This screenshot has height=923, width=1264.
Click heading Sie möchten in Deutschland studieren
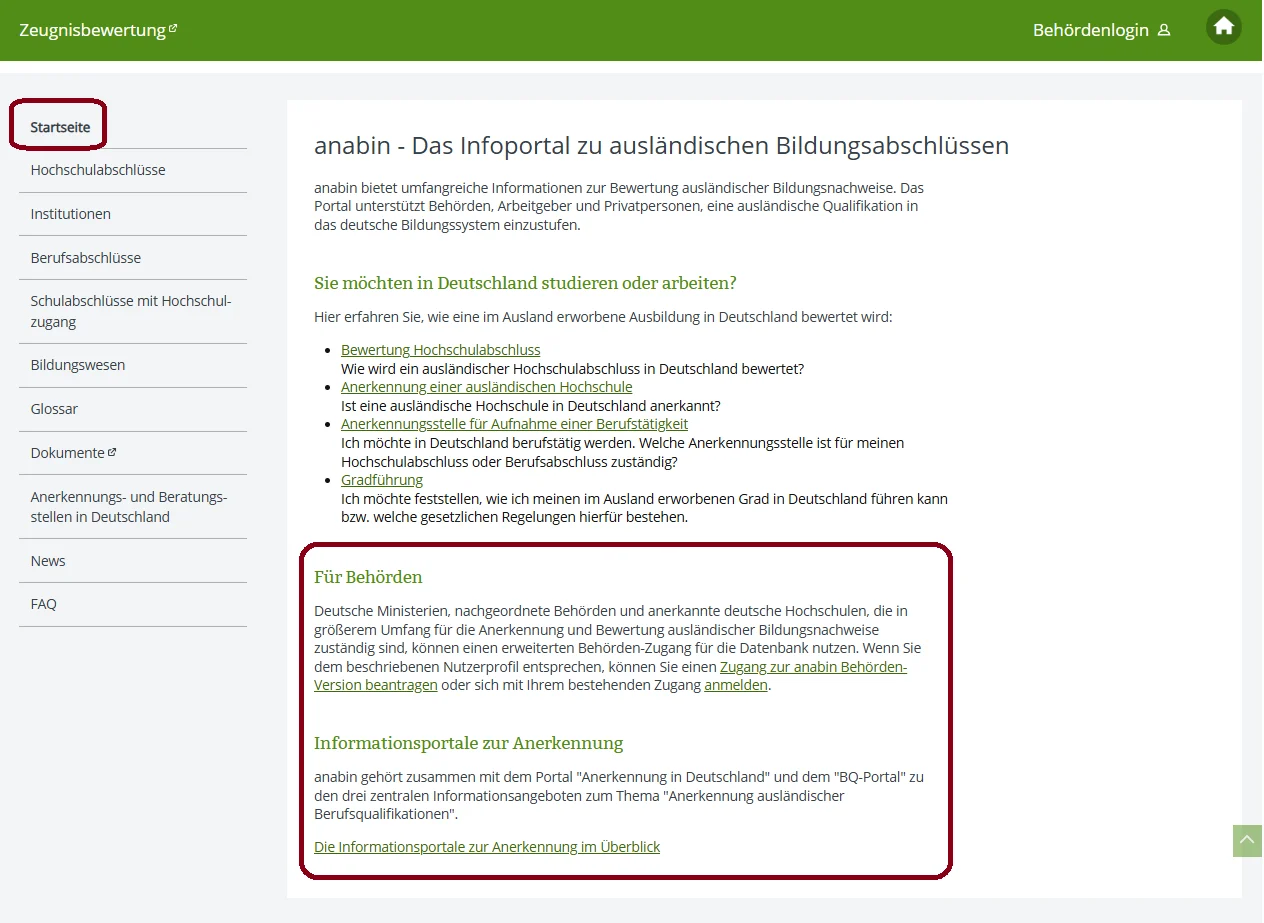point(525,283)
